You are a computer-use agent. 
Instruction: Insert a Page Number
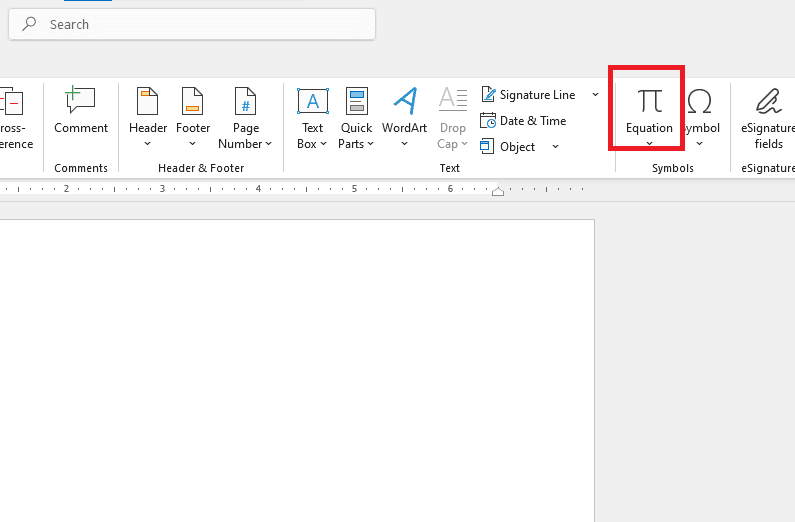coord(245,118)
